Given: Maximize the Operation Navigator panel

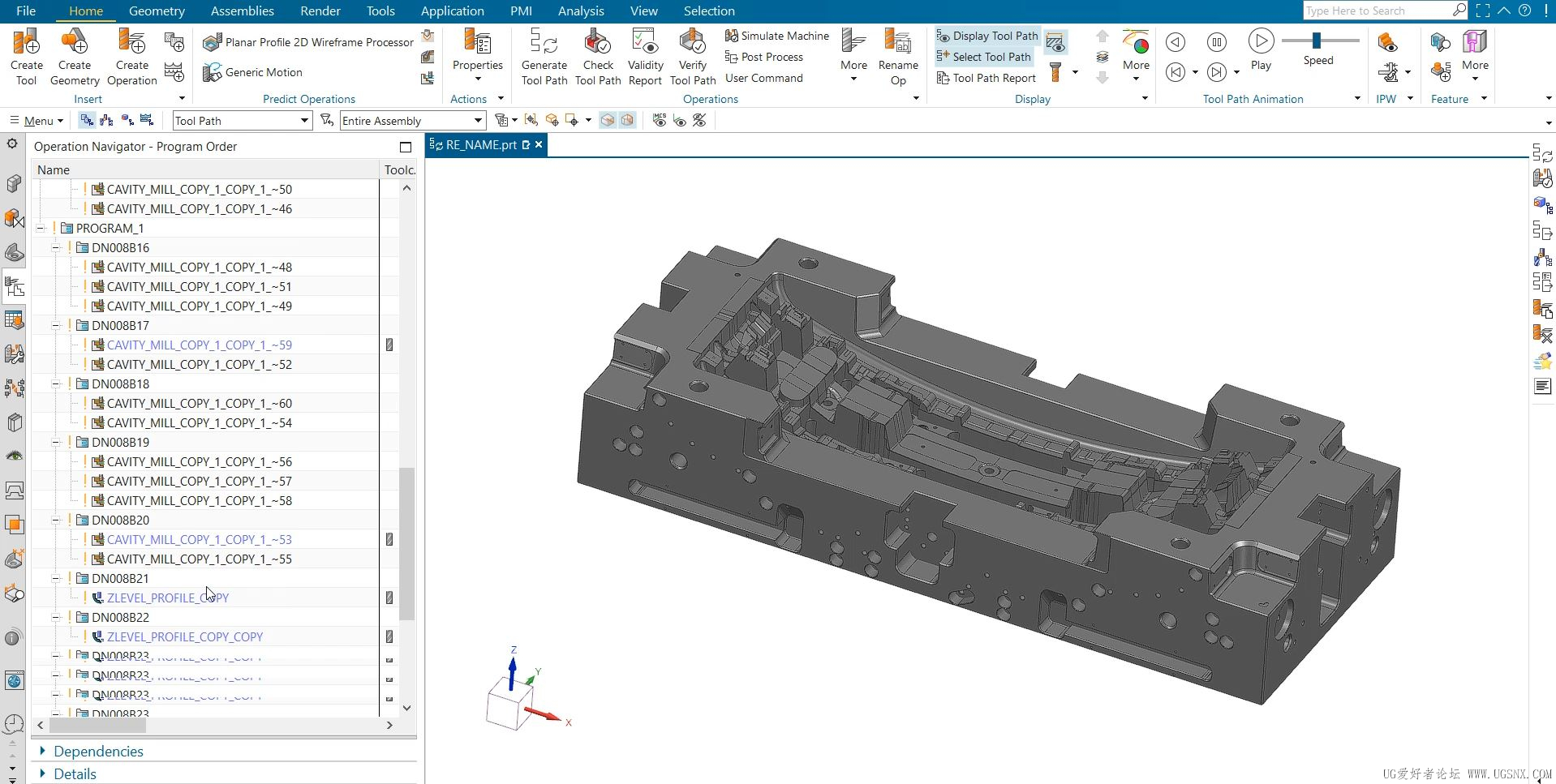Looking at the screenshot, I should click(406, 147).
